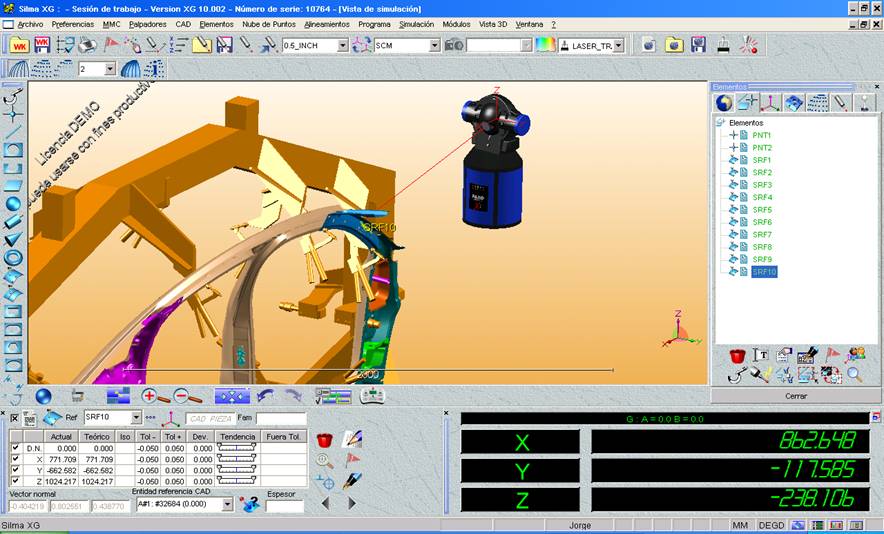
Task: Click the previous left arrow button in results panel
Action: tap(325, 503)
